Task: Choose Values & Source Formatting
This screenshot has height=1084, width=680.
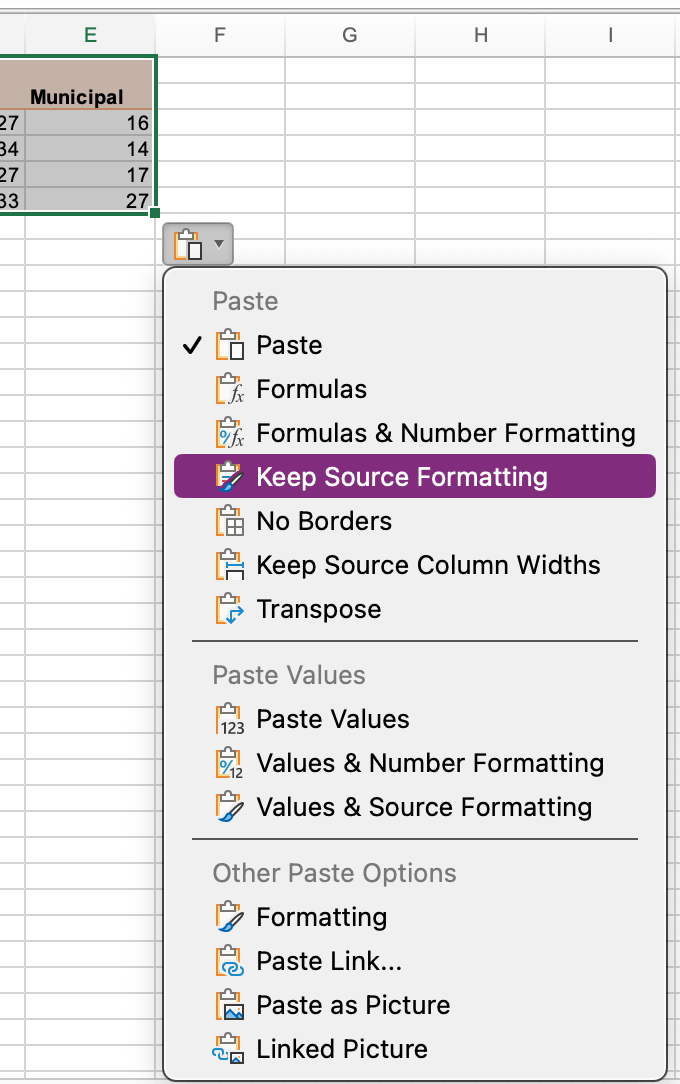Action: click(x=424, y=807)
